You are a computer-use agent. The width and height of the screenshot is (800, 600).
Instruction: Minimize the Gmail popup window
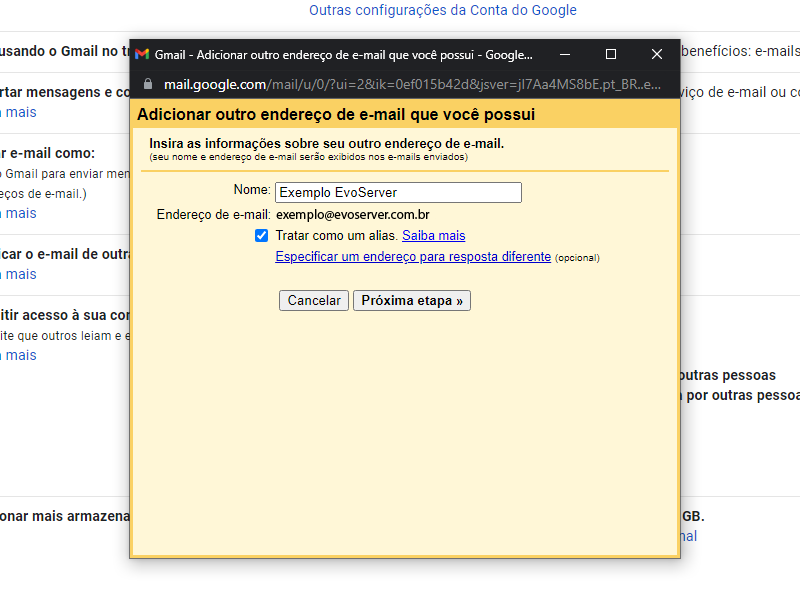pyautogui.click(x=565, y=54)
